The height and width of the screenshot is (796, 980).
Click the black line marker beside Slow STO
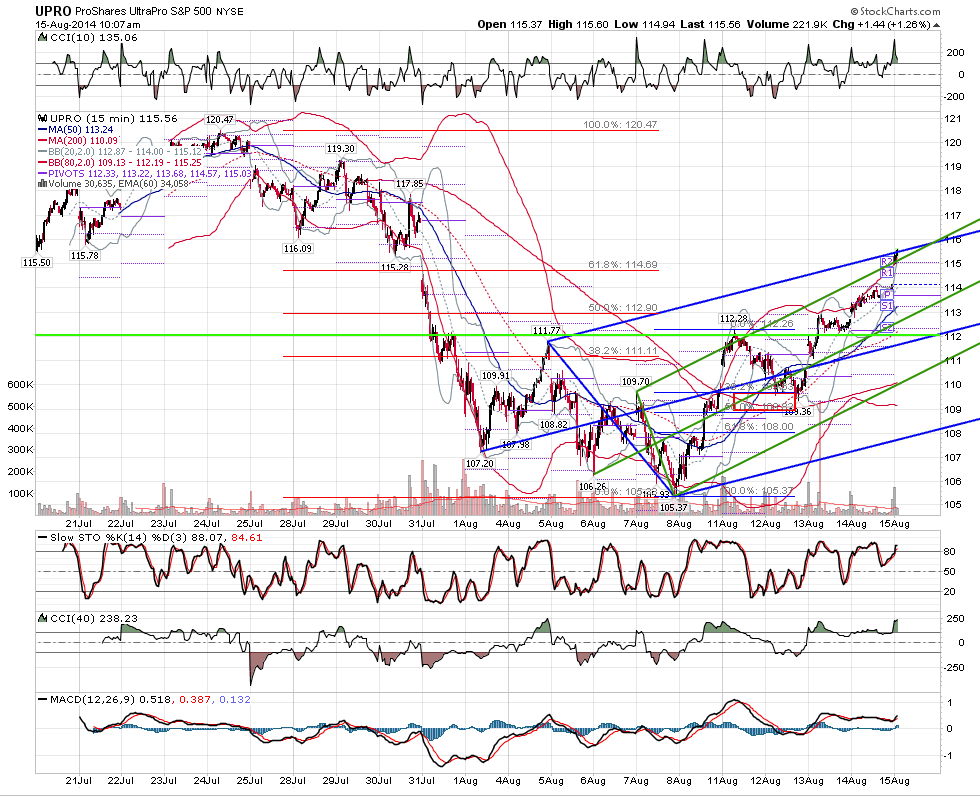pos(42,537)
